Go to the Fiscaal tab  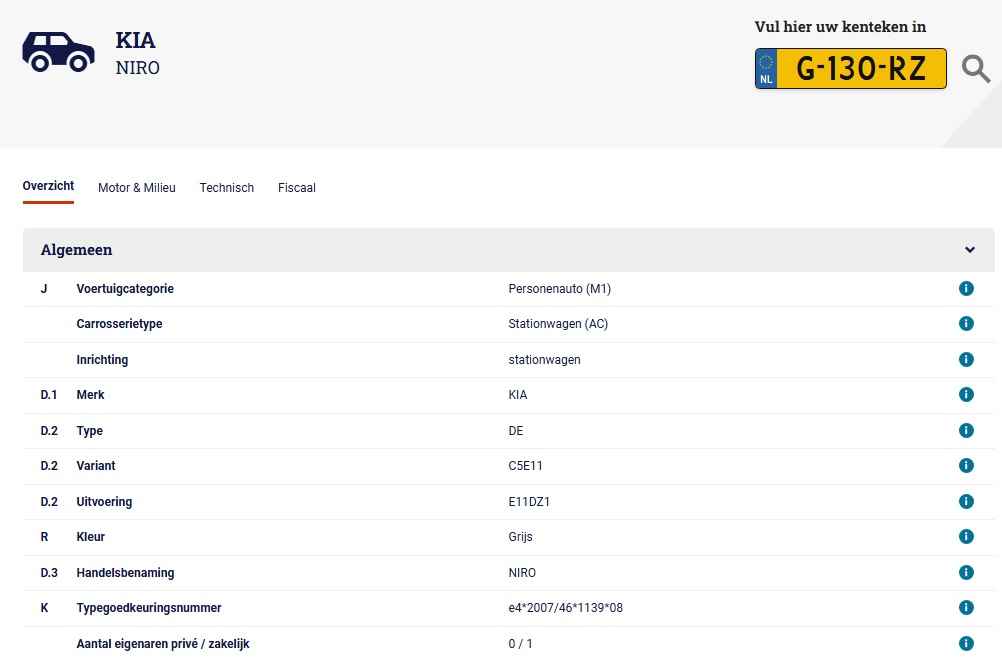point(297,187)
